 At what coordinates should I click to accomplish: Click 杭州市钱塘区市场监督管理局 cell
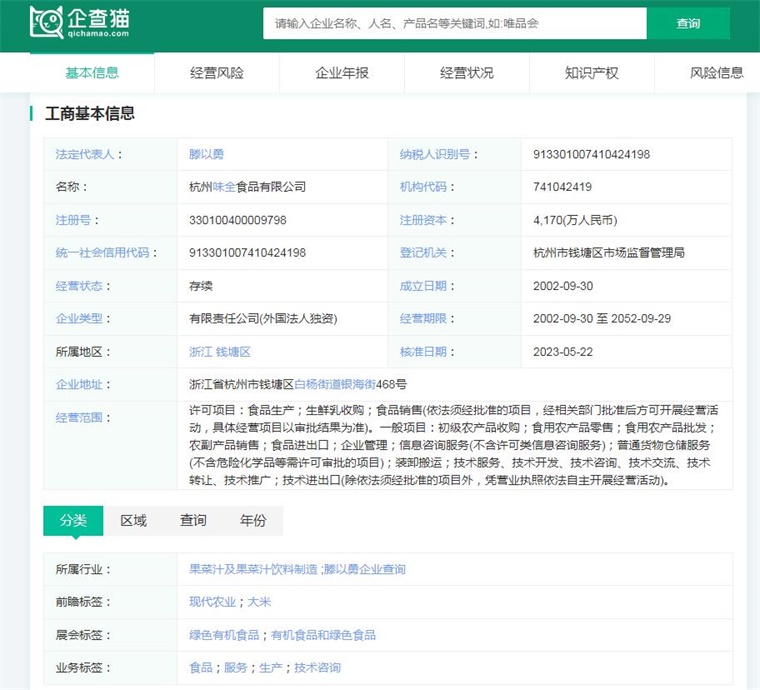[609, 252]
